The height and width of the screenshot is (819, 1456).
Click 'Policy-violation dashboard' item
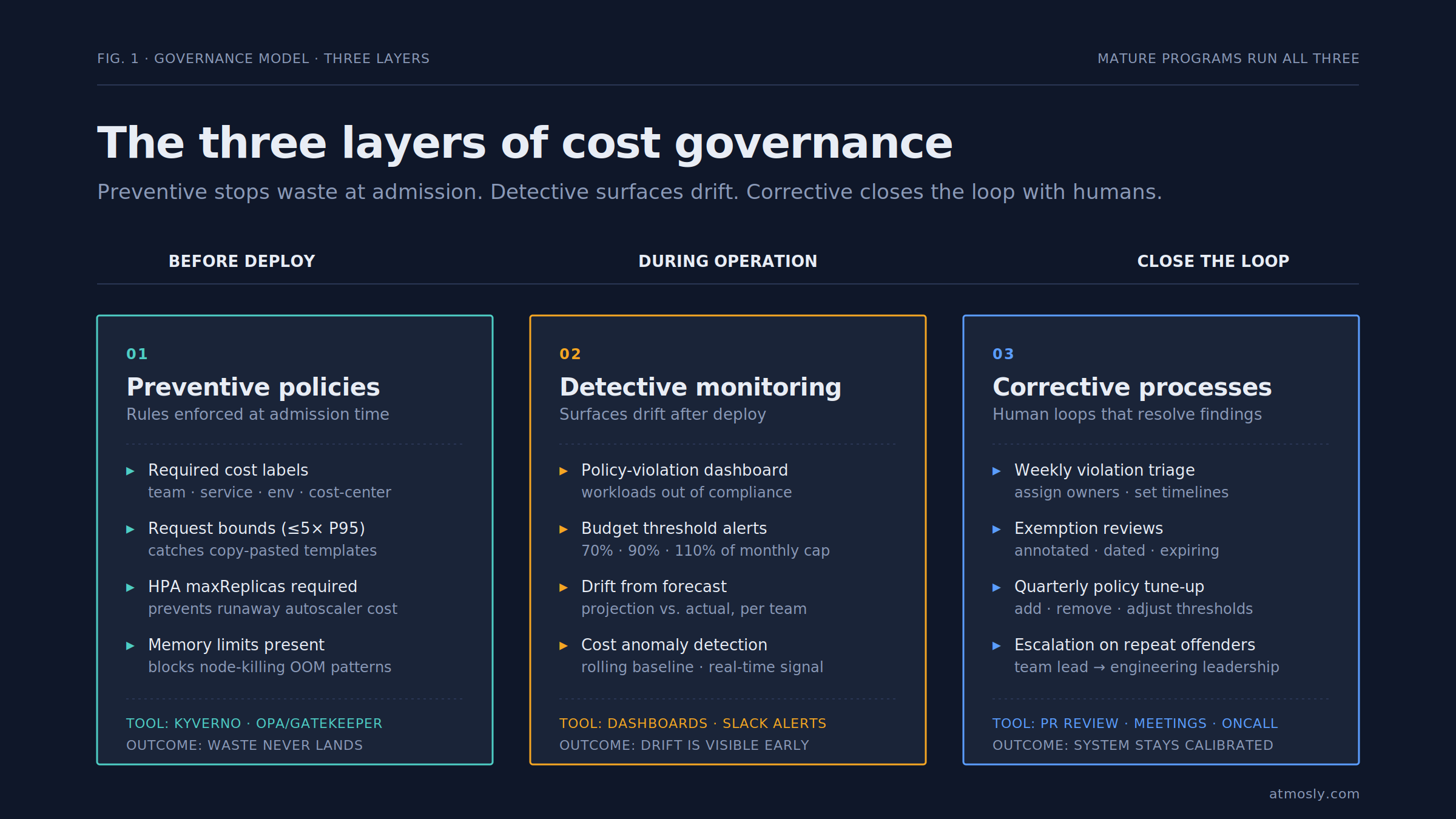click(x=684, y=470)
